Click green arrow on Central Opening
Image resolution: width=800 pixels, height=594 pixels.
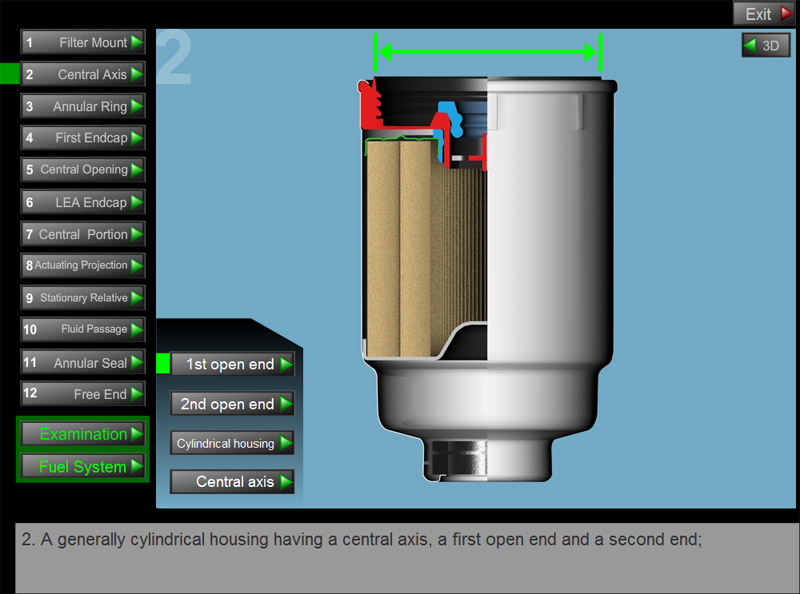[136, 169]
